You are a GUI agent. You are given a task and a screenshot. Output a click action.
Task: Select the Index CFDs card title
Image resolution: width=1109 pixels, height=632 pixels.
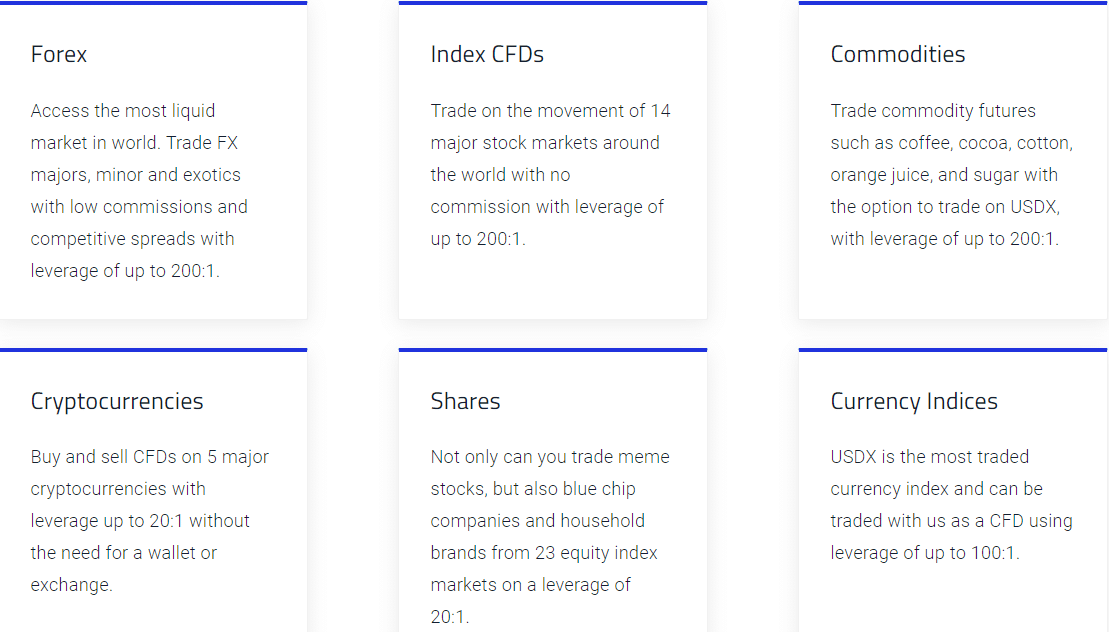487,54
